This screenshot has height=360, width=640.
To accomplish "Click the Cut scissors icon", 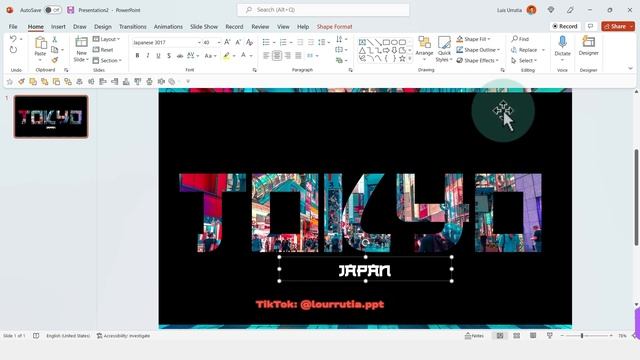I will (x=55, y=39).
